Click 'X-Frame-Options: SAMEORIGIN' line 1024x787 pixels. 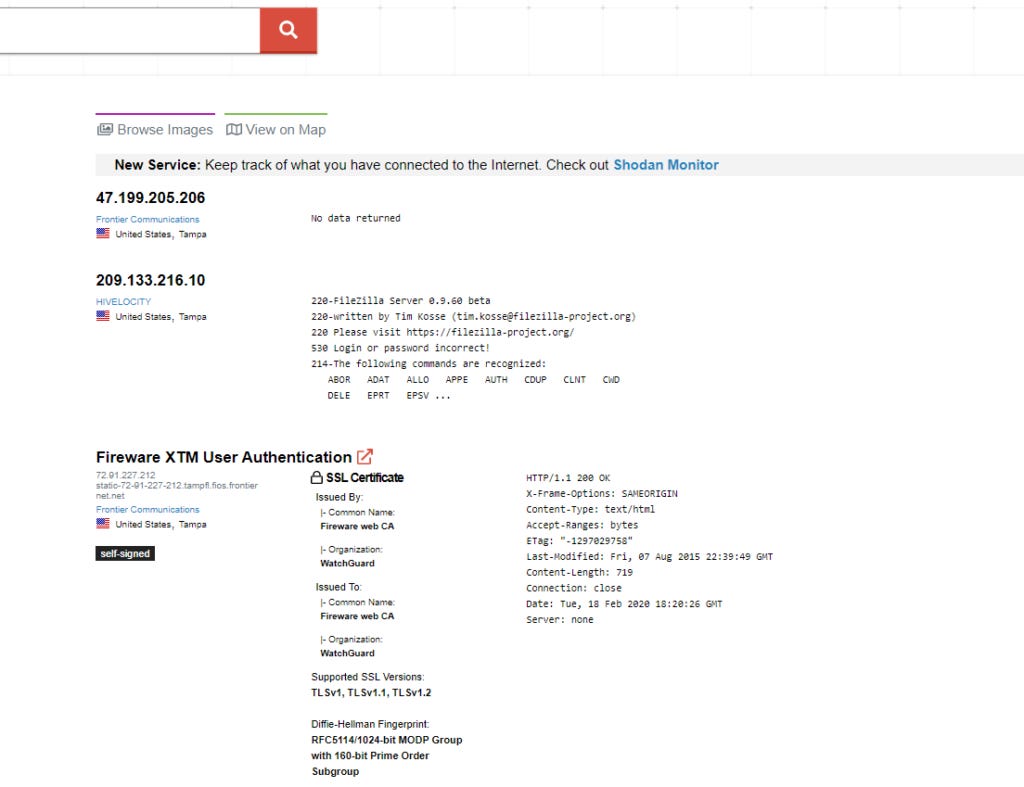click(601, 494)
